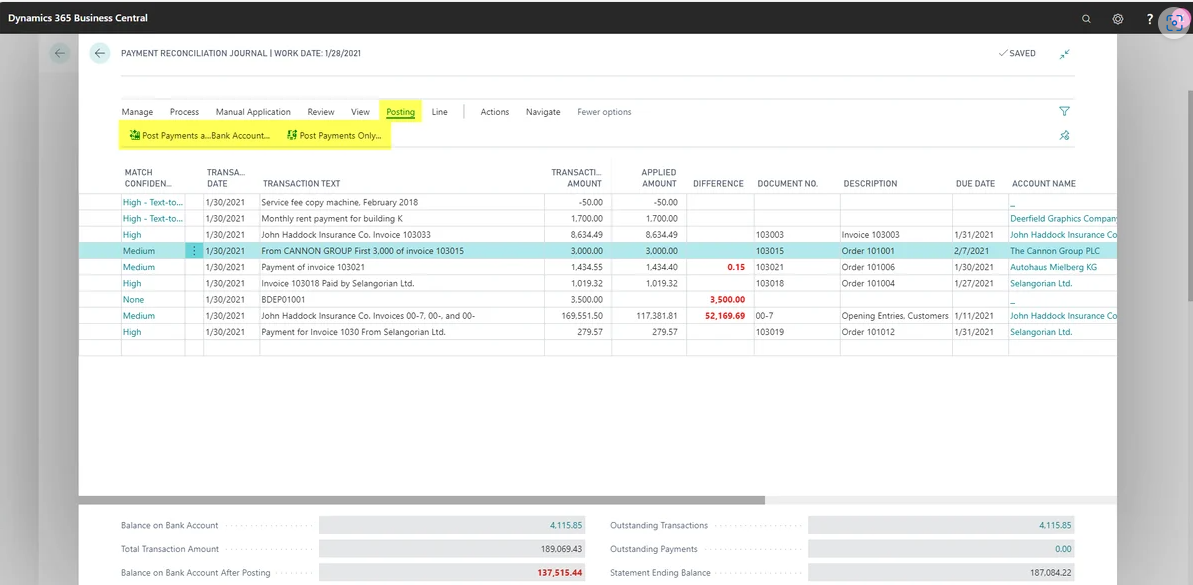The image size is (1193, 585).
Task: Click High - Text-to match for Service fee row
Action: point(153,202)
